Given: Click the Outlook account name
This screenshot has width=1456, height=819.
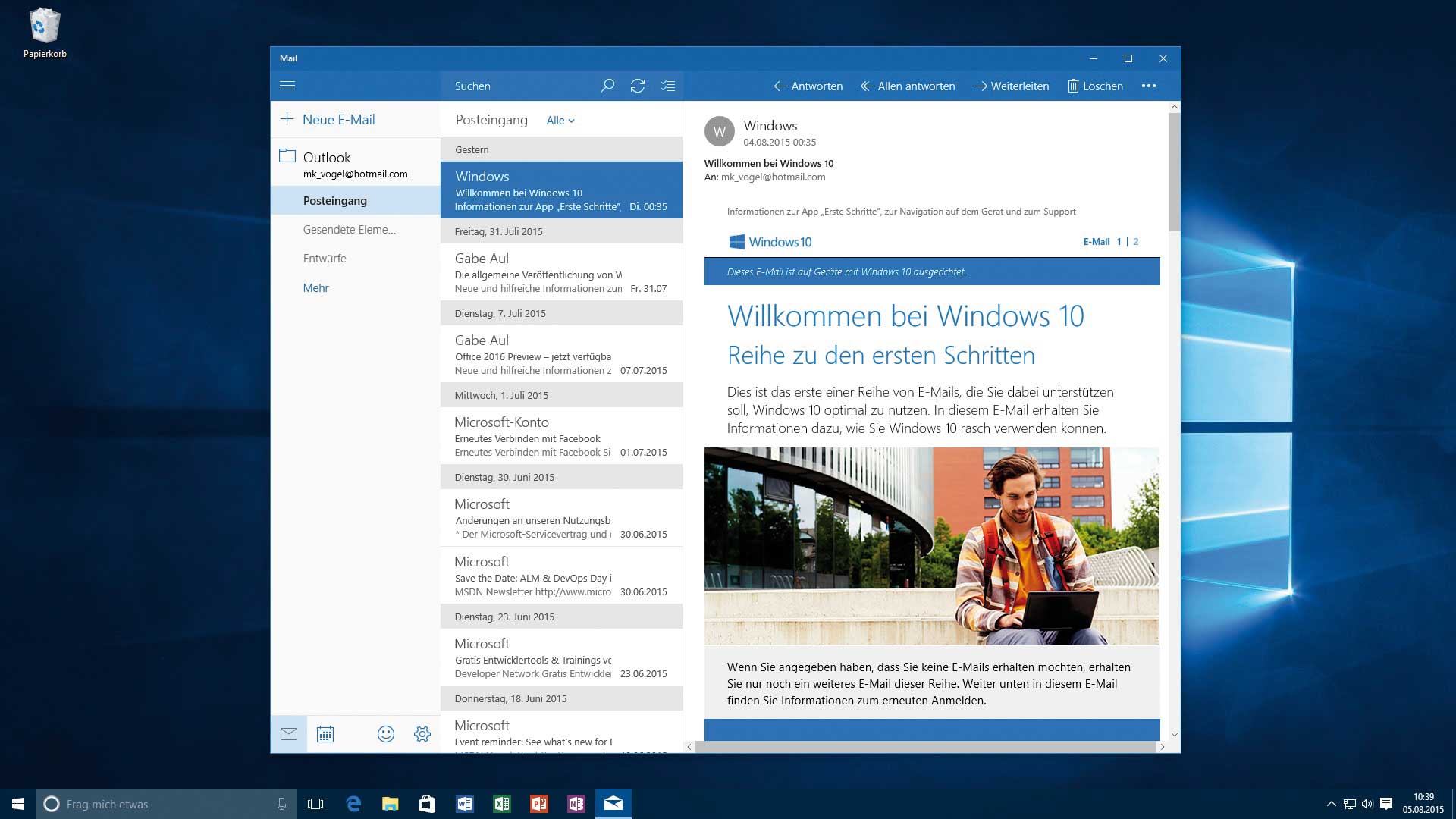Looking at the screenshot, I should (x=327, y=158).
